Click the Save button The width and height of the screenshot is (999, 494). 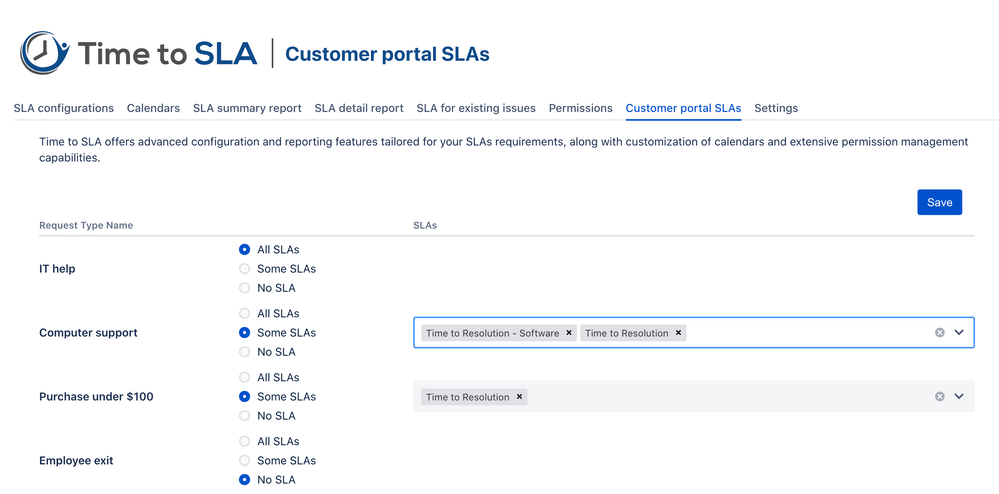pos(939,202)
